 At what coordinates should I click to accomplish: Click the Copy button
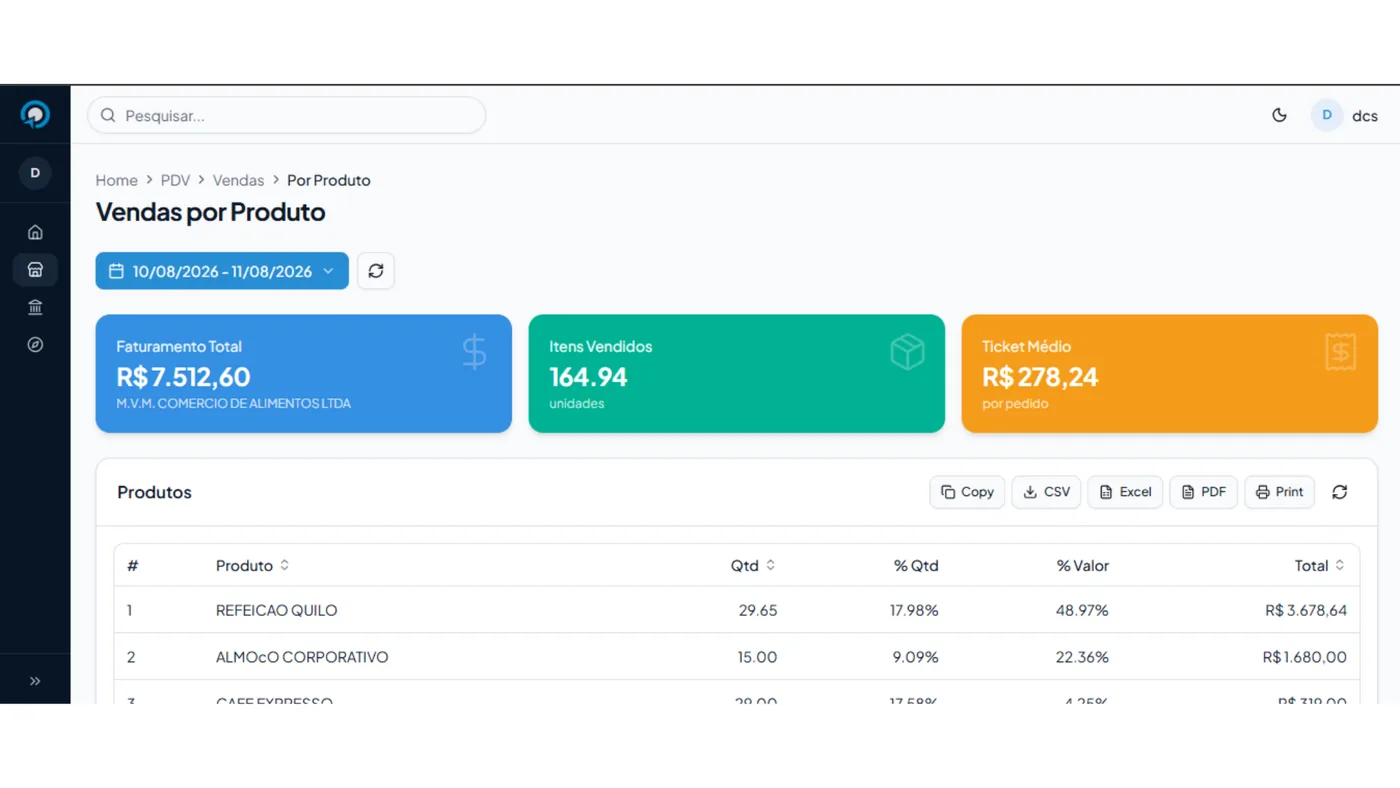967,492
